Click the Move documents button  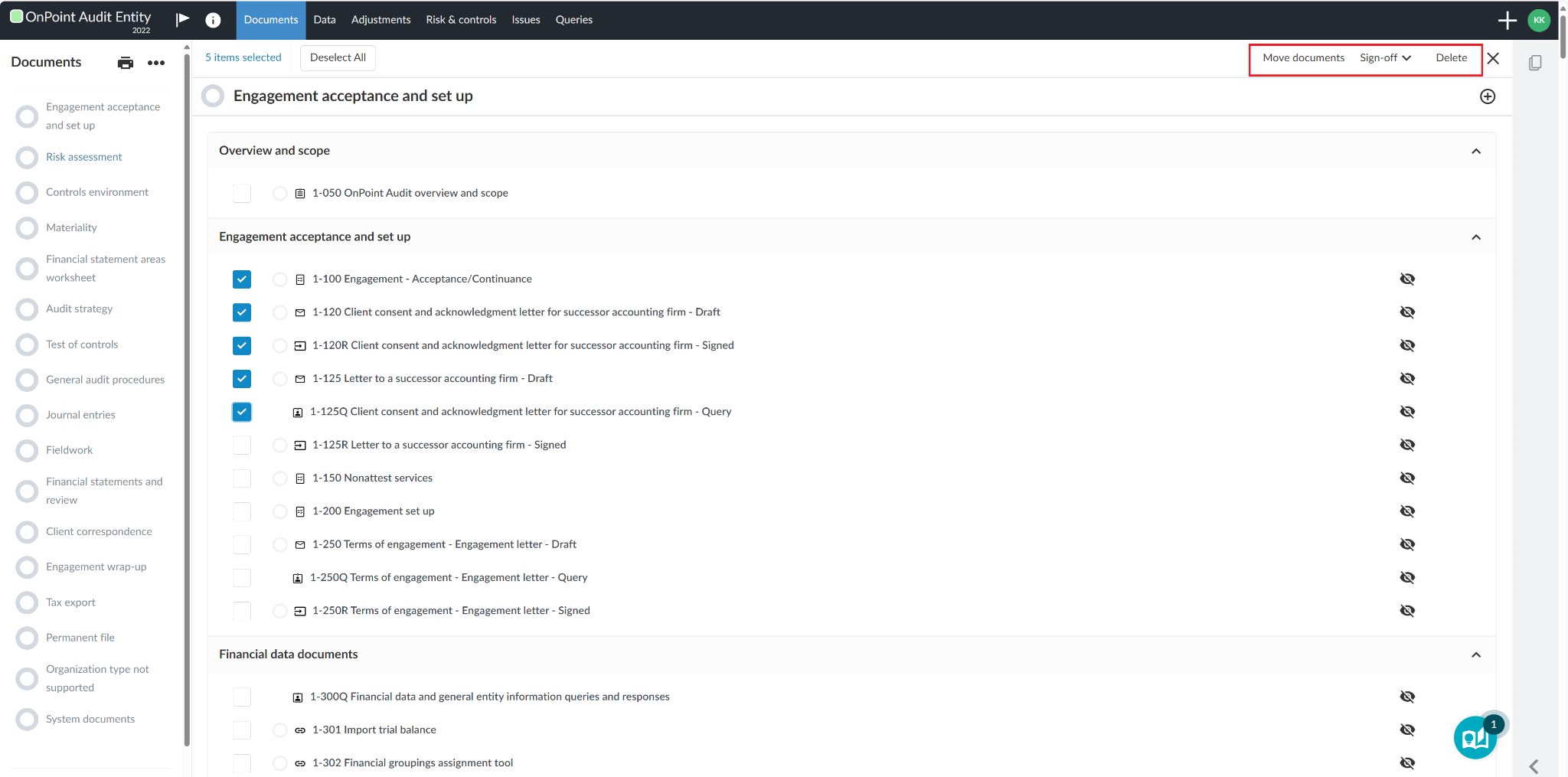tap(1303, 58)
